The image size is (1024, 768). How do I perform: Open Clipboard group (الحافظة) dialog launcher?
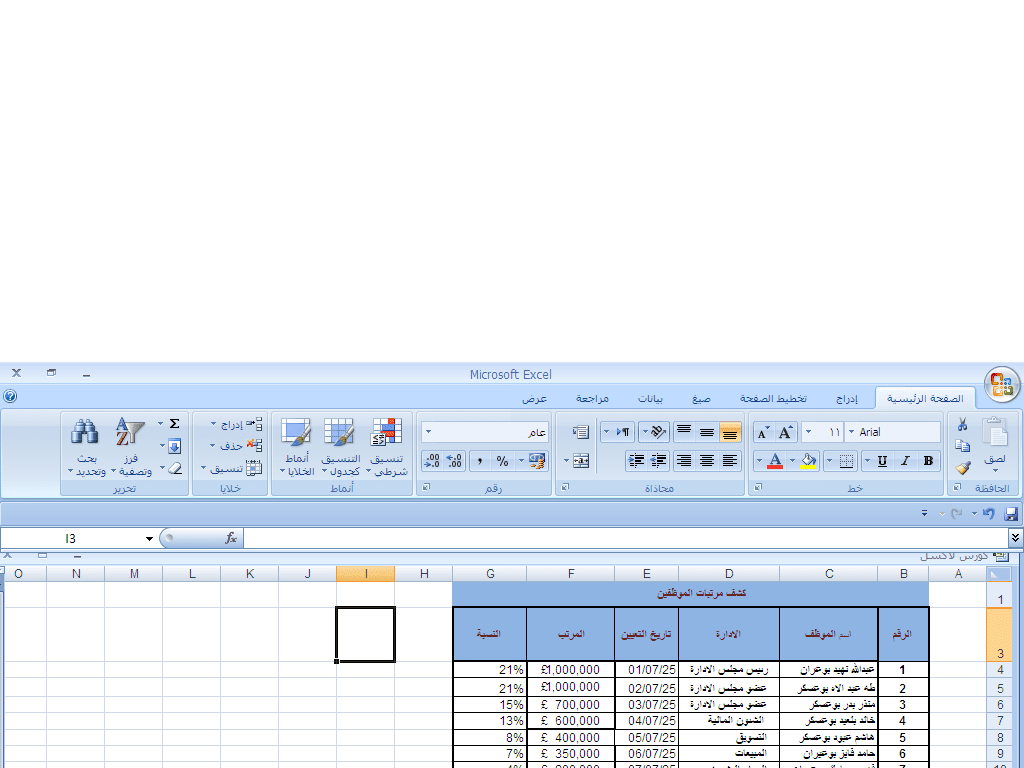[957, 487]
